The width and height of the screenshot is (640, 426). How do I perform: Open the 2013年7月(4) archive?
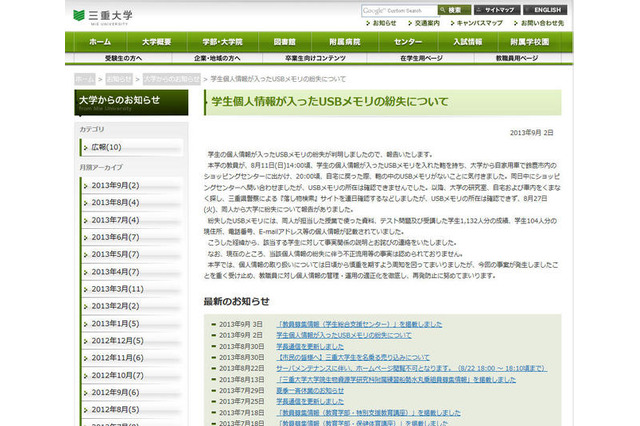click(131, 220)
